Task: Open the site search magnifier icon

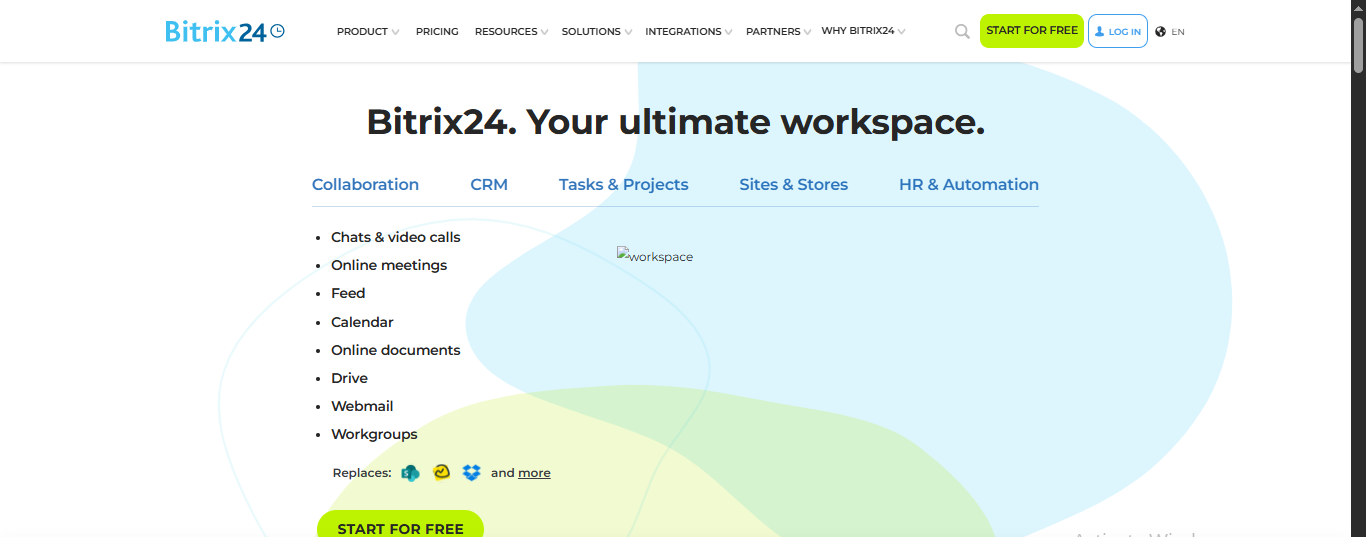Action: click(x=962, y=32)
